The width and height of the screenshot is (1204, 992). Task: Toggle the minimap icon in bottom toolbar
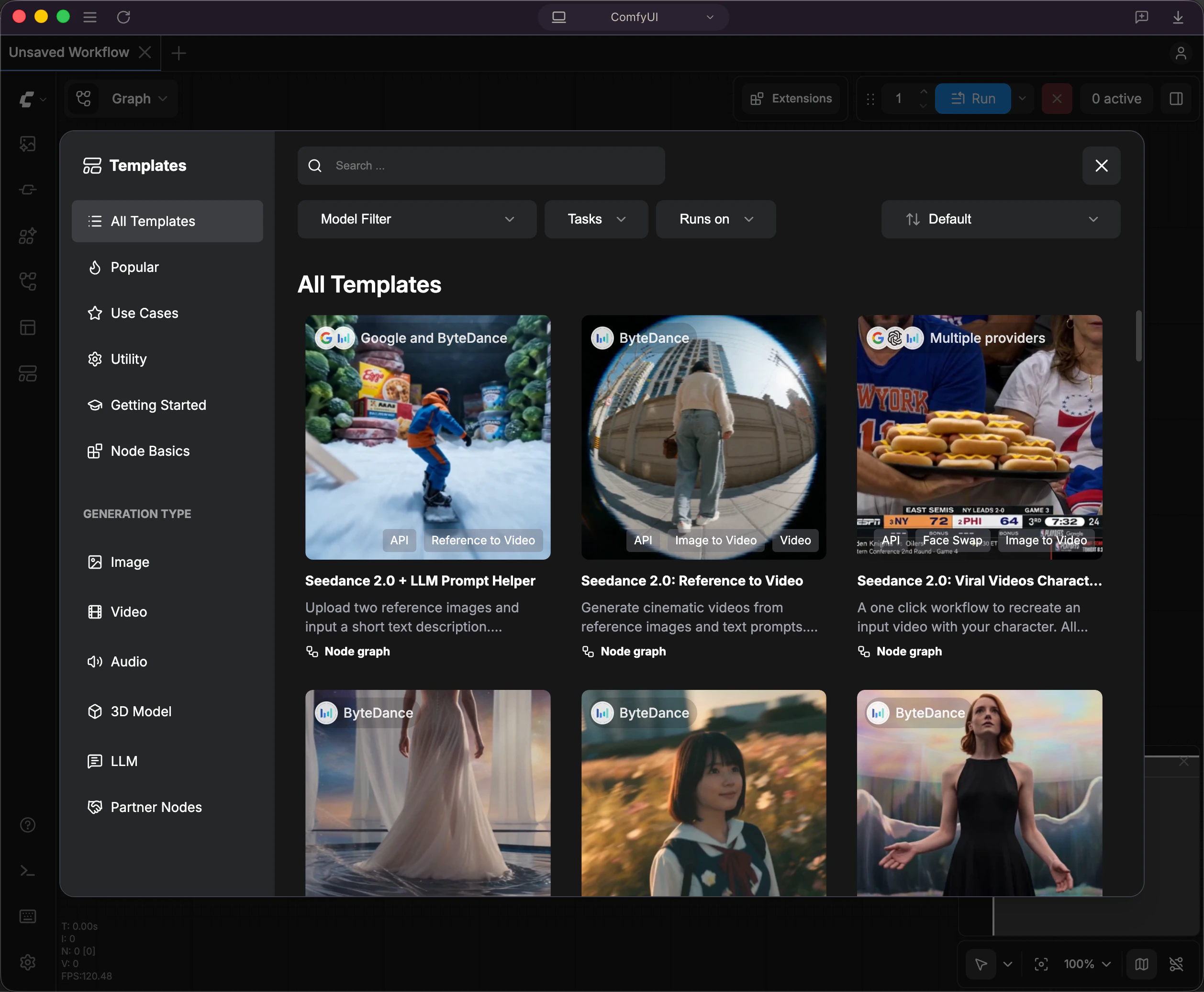pos(1142,964)
